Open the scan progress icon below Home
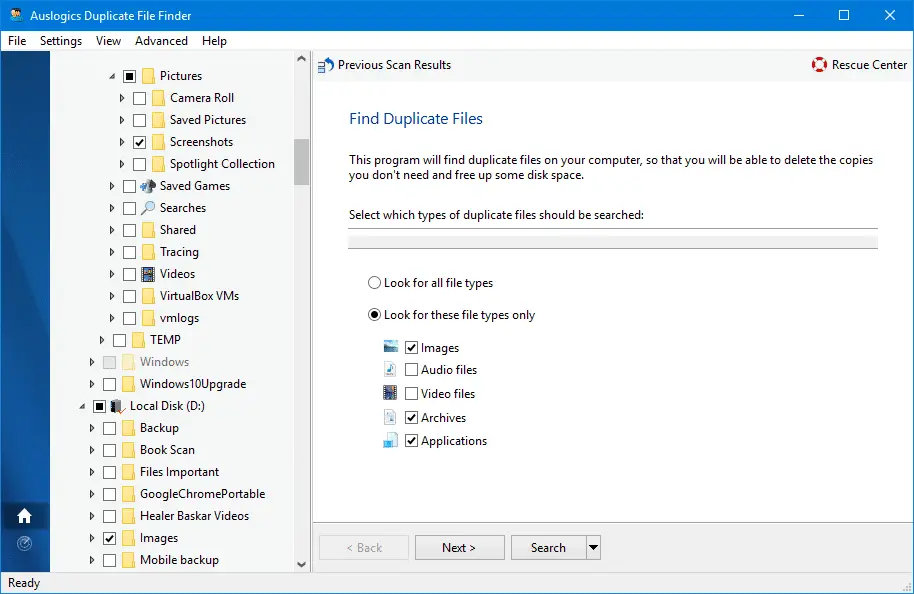The image size is (914, 594). tap(24, 543)
